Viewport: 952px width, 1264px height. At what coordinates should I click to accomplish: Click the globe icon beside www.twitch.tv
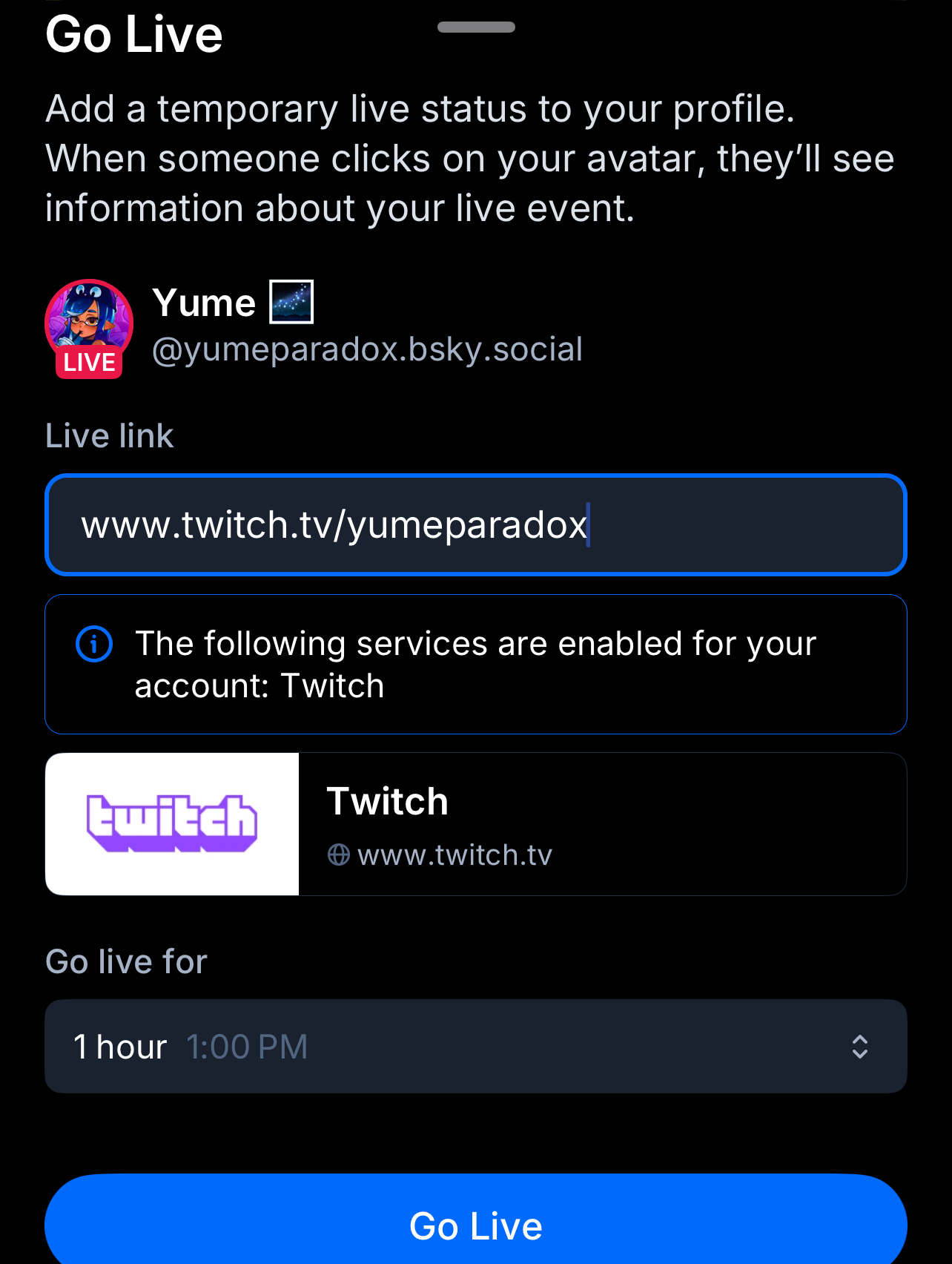coord(339,855)
